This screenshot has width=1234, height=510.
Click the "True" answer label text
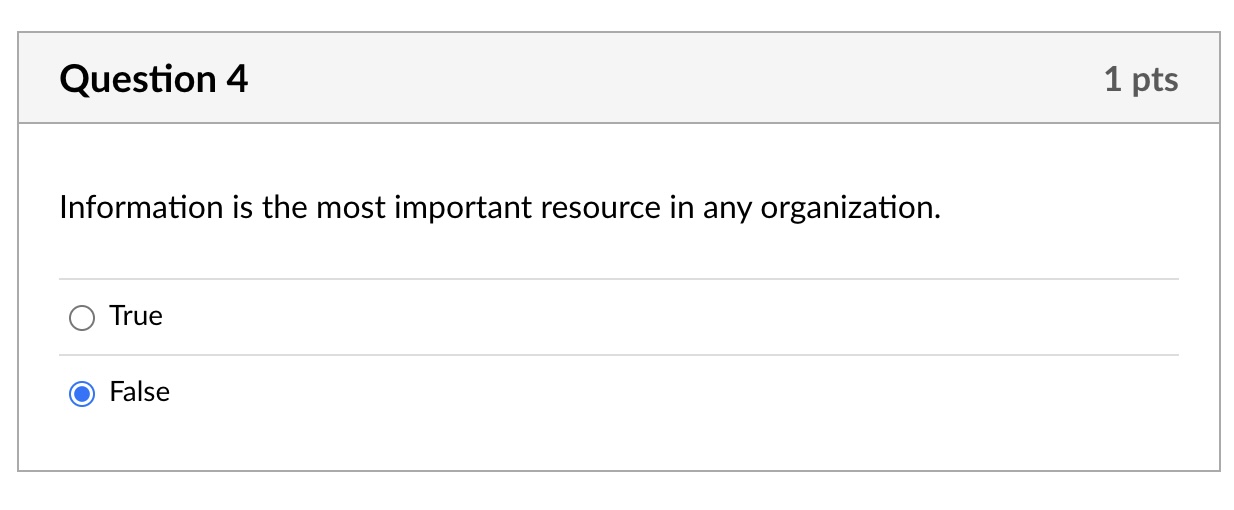(x=136, y=316)
